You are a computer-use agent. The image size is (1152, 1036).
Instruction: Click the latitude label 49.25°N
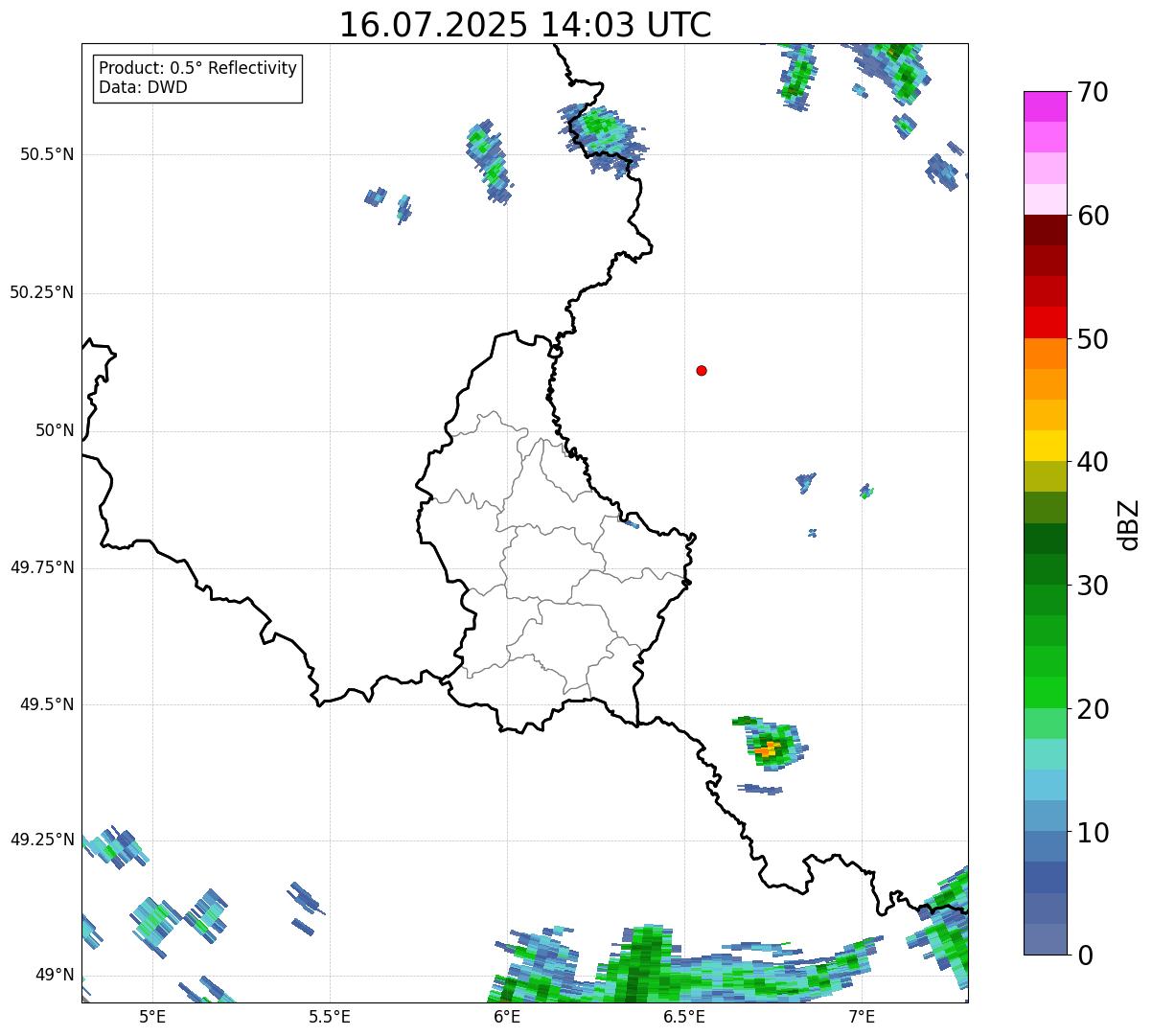point(42,840)
